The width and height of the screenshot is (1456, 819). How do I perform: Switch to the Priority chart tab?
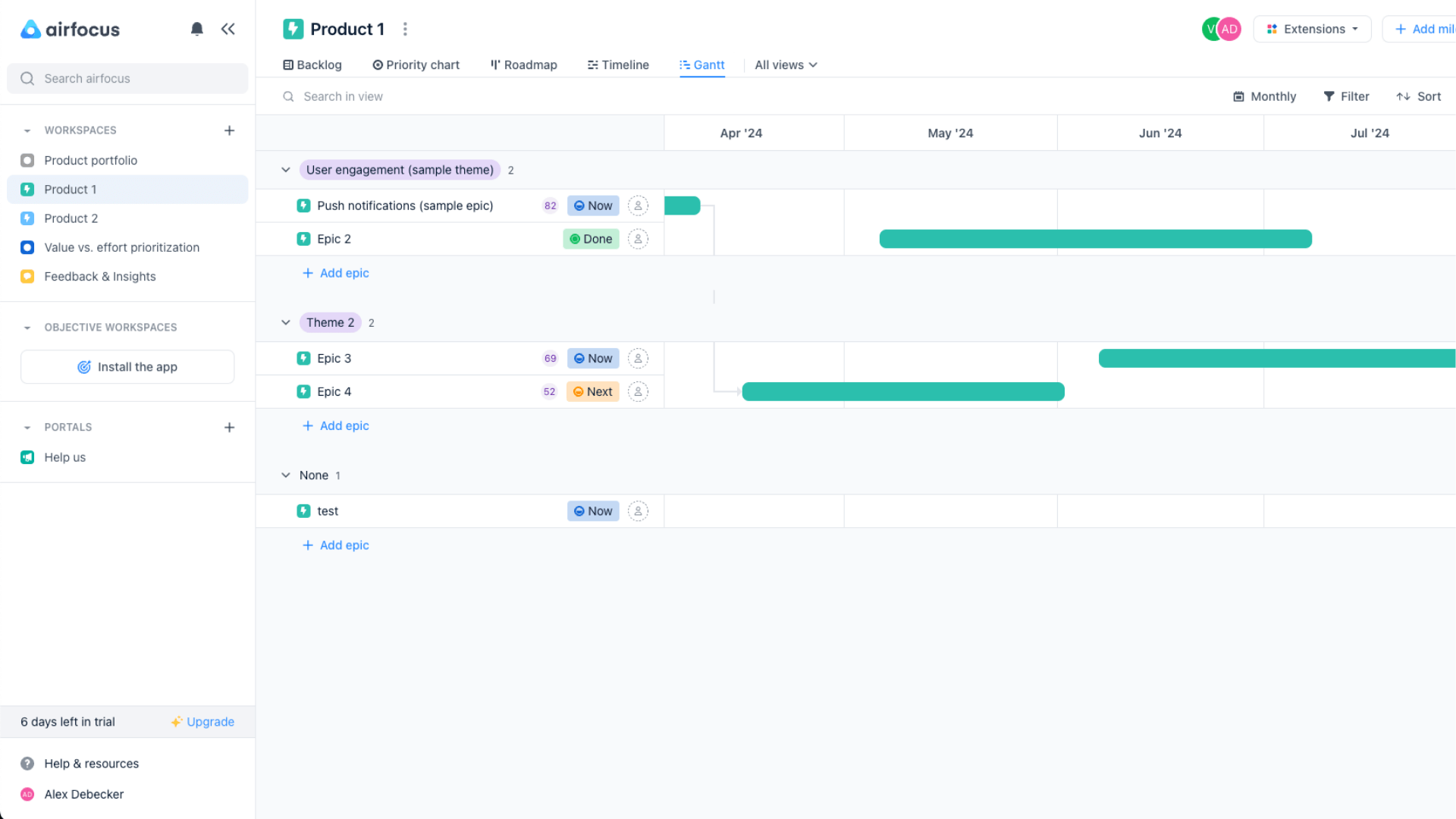[416, 64]
